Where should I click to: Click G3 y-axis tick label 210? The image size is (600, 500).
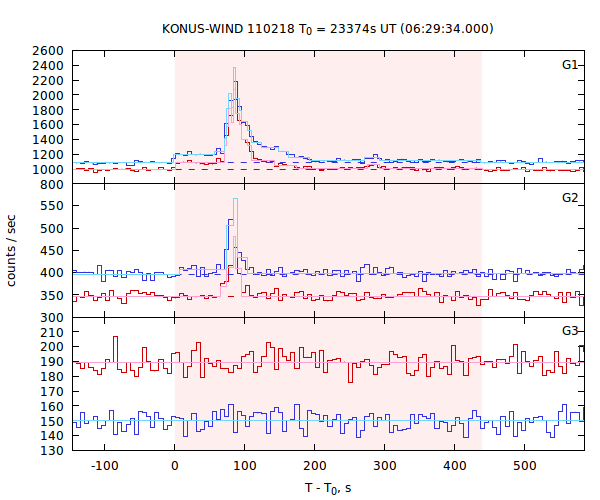coord(52,332)
